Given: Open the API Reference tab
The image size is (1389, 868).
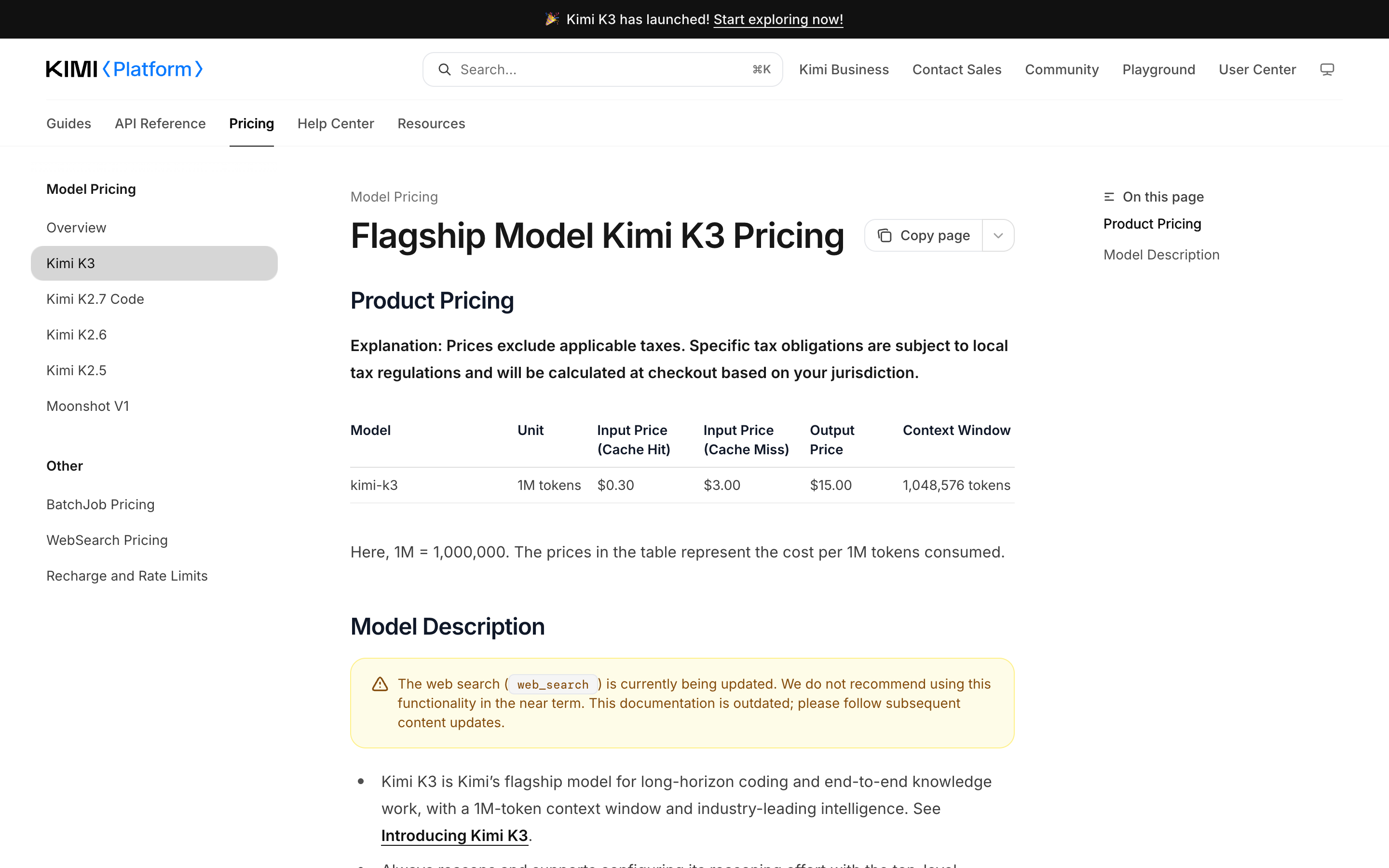Looking at the screenshot, I should (x=160, y=123).
